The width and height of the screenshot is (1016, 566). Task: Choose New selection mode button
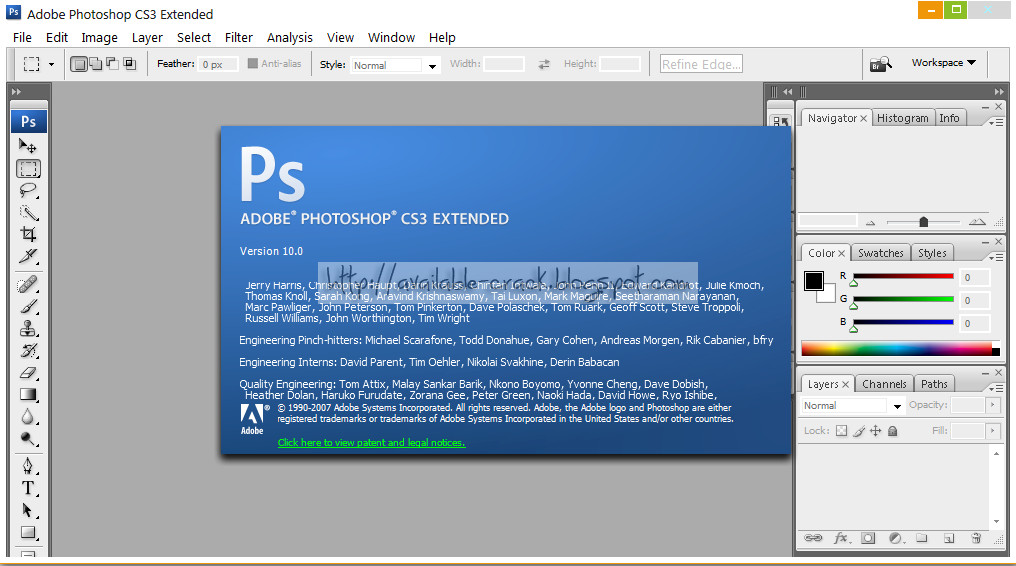(x=79, y=64)
